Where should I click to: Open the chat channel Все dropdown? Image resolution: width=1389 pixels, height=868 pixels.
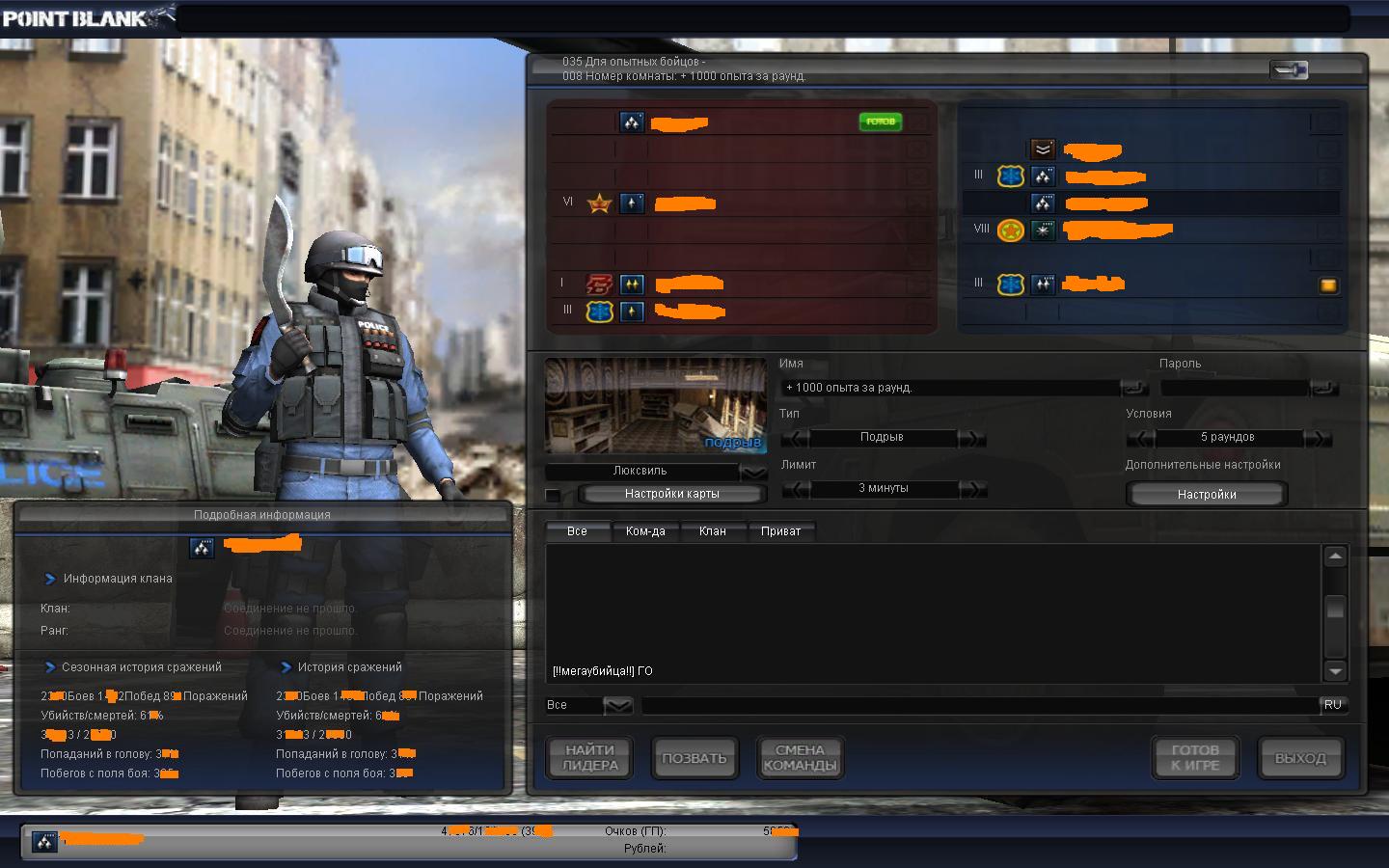pyautogui.click(x=617, y=706)
